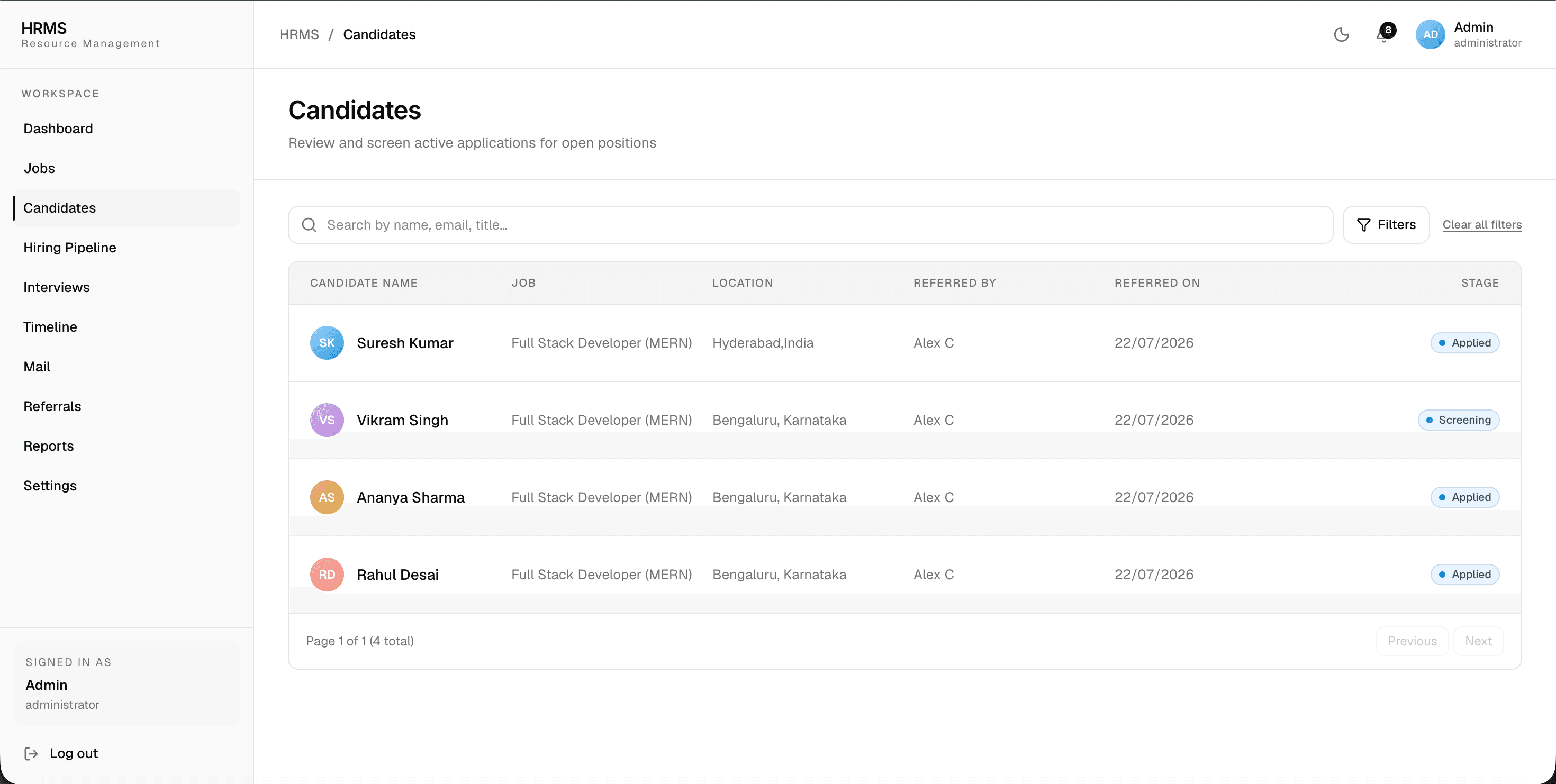Image resolution: width=1556 pixels, height=784 pixels.
Task: Click Alex C in Ananya Sharma's row
Action: [x=933, y=497]
